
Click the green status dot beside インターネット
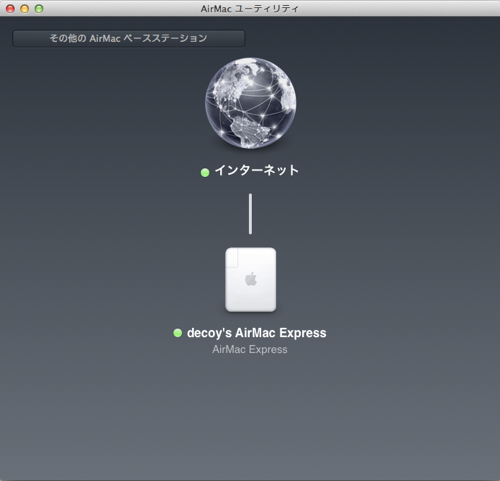click(x=205, y=172)
